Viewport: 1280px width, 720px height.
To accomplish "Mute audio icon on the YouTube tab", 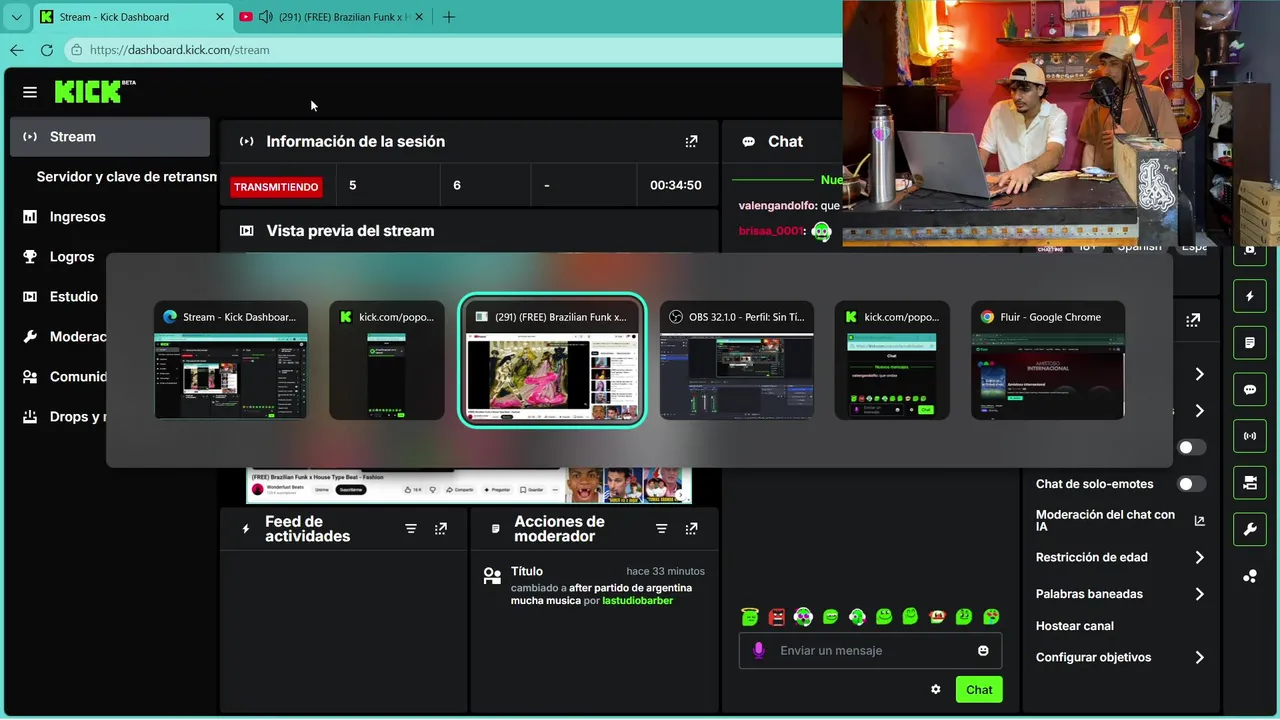I will tap(265, 17).
